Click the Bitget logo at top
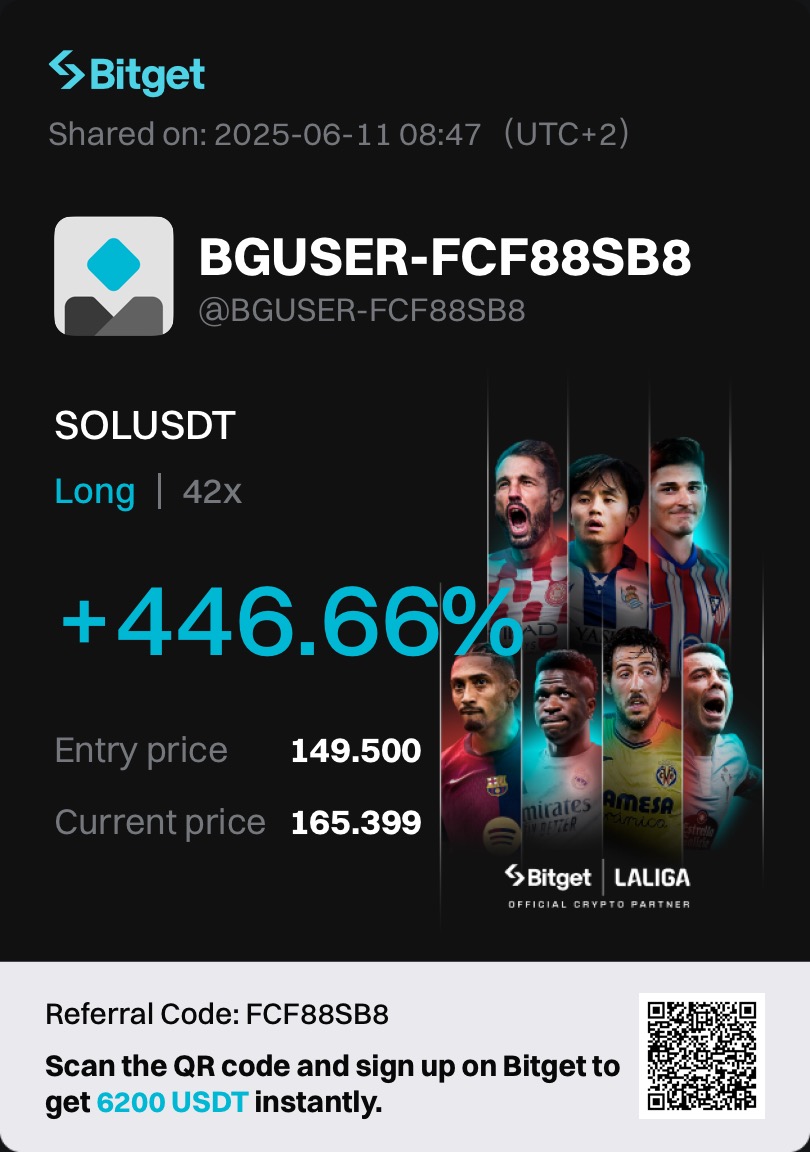This screenshot has width=810, height=1152. coord(126,73)
